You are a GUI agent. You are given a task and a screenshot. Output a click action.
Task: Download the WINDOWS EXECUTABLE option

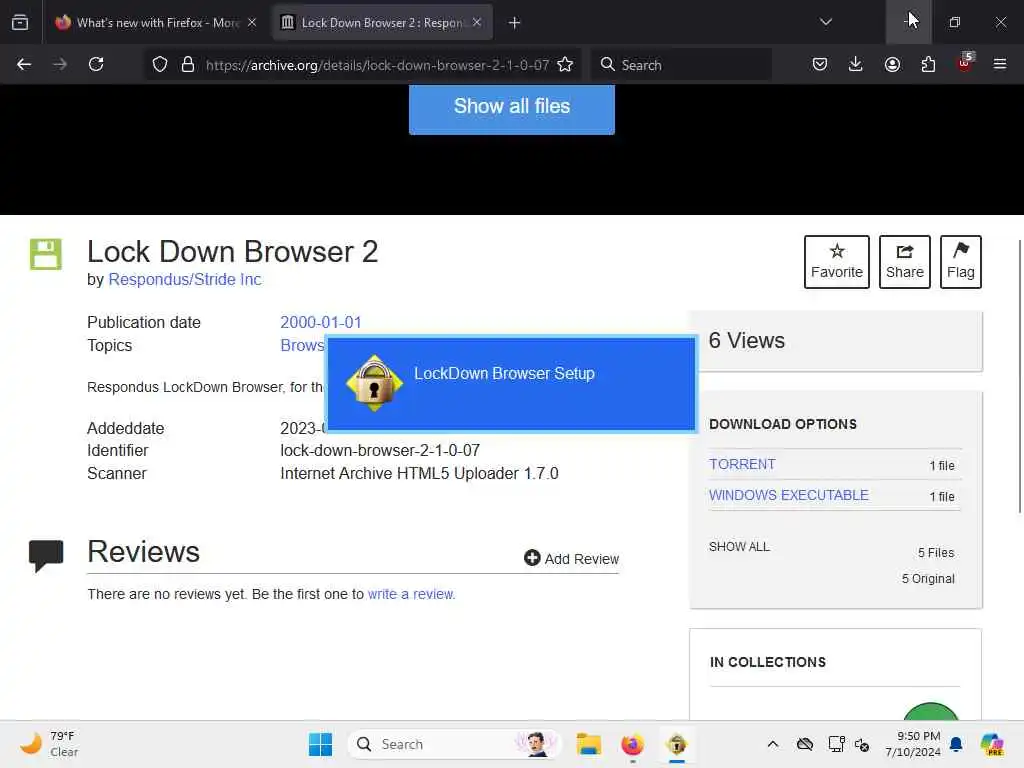(789, 495)
